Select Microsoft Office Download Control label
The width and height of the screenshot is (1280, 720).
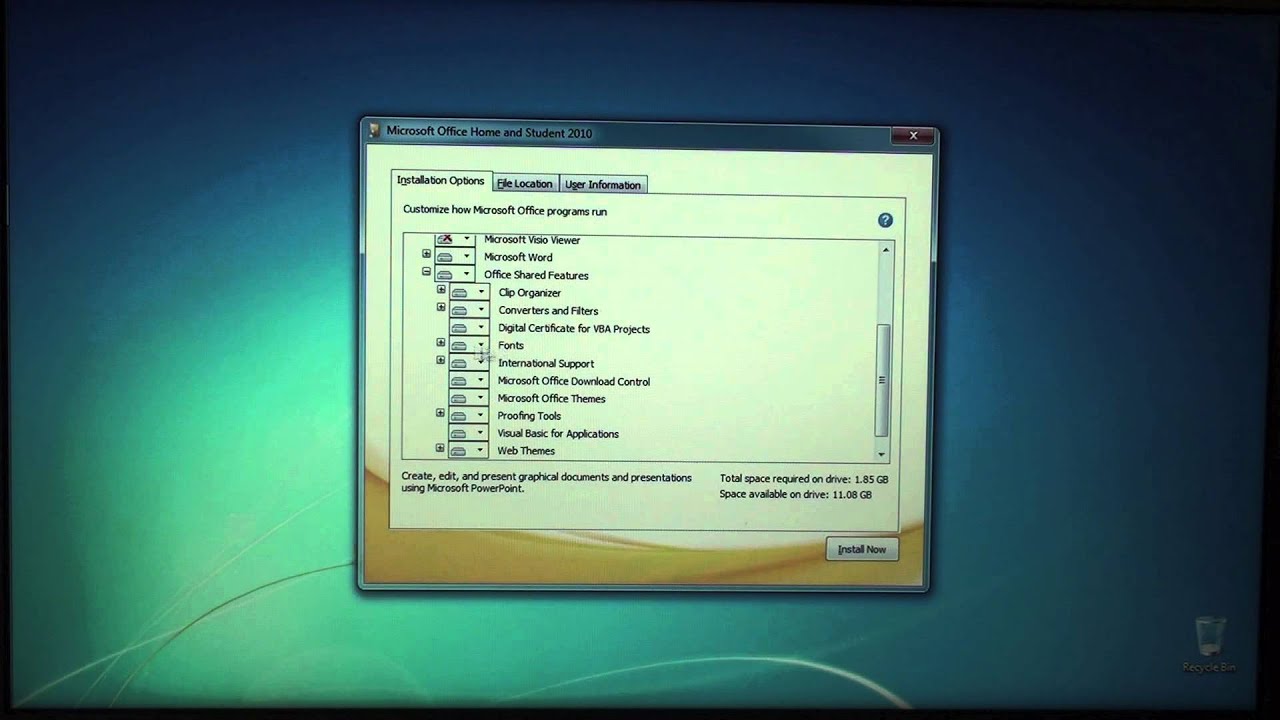[574, 381]
